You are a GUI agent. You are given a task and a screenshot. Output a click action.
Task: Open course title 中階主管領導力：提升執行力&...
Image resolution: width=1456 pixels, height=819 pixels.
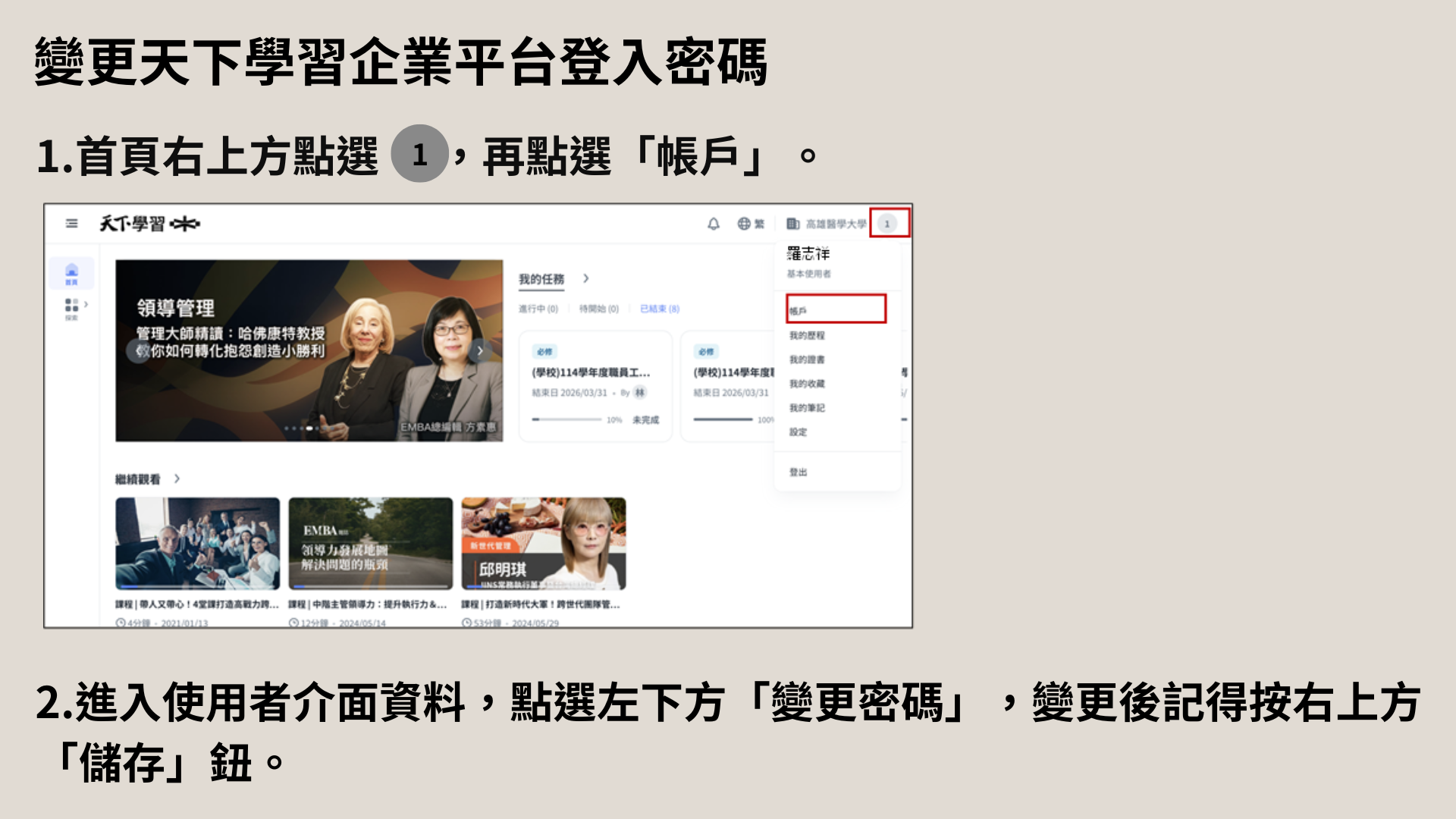coord(368,604)
